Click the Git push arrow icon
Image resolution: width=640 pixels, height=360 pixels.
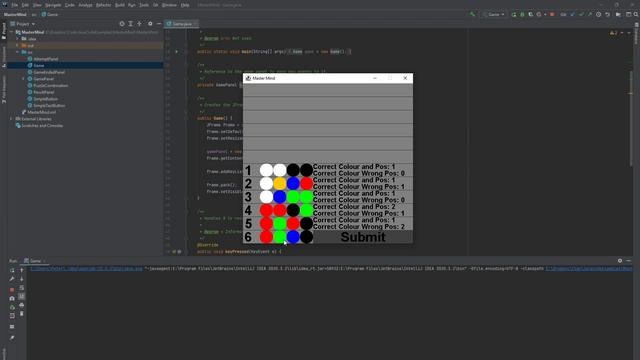(x=590, y=14)
